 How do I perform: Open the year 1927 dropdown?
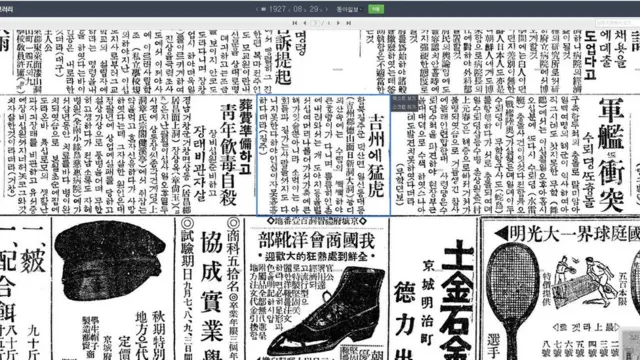279,9
